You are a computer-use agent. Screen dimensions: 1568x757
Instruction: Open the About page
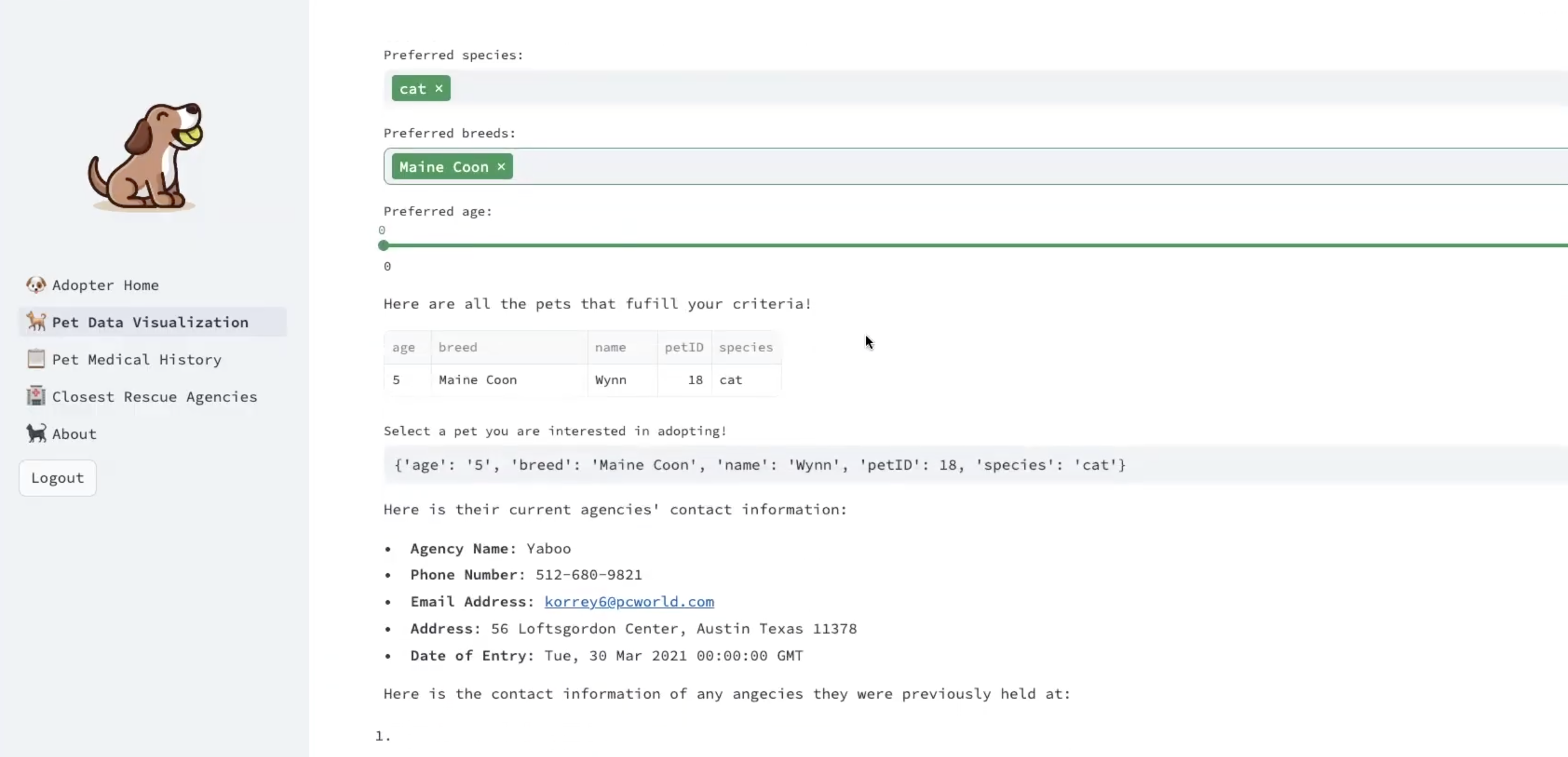(x=74, y=434)
